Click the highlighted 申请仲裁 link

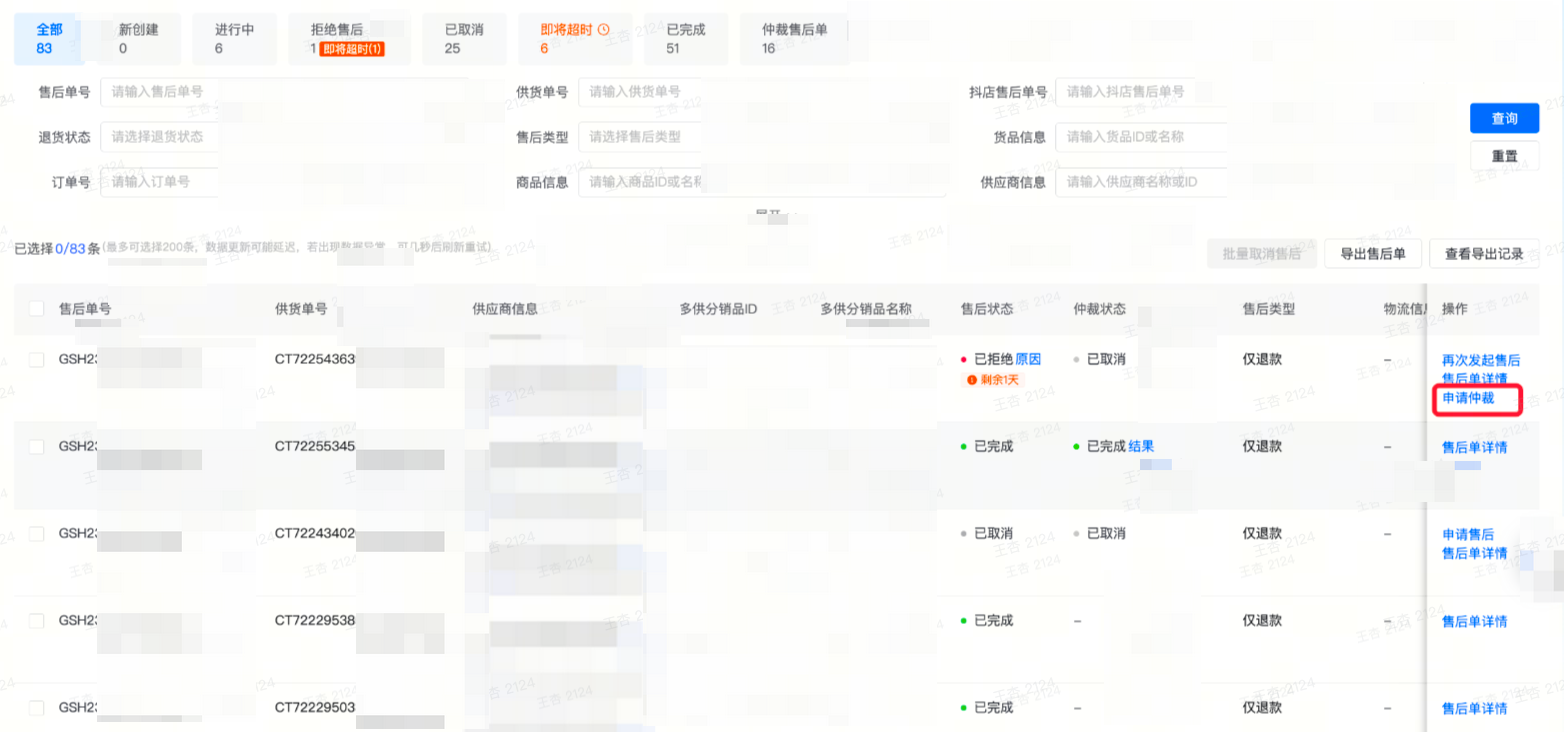(1468, 398)
